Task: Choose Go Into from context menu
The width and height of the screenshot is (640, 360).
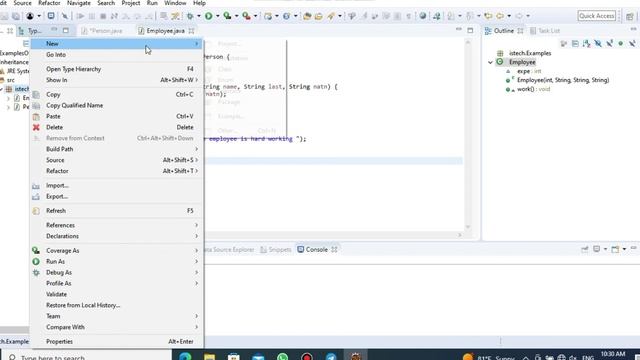Action: pos(118,54)
